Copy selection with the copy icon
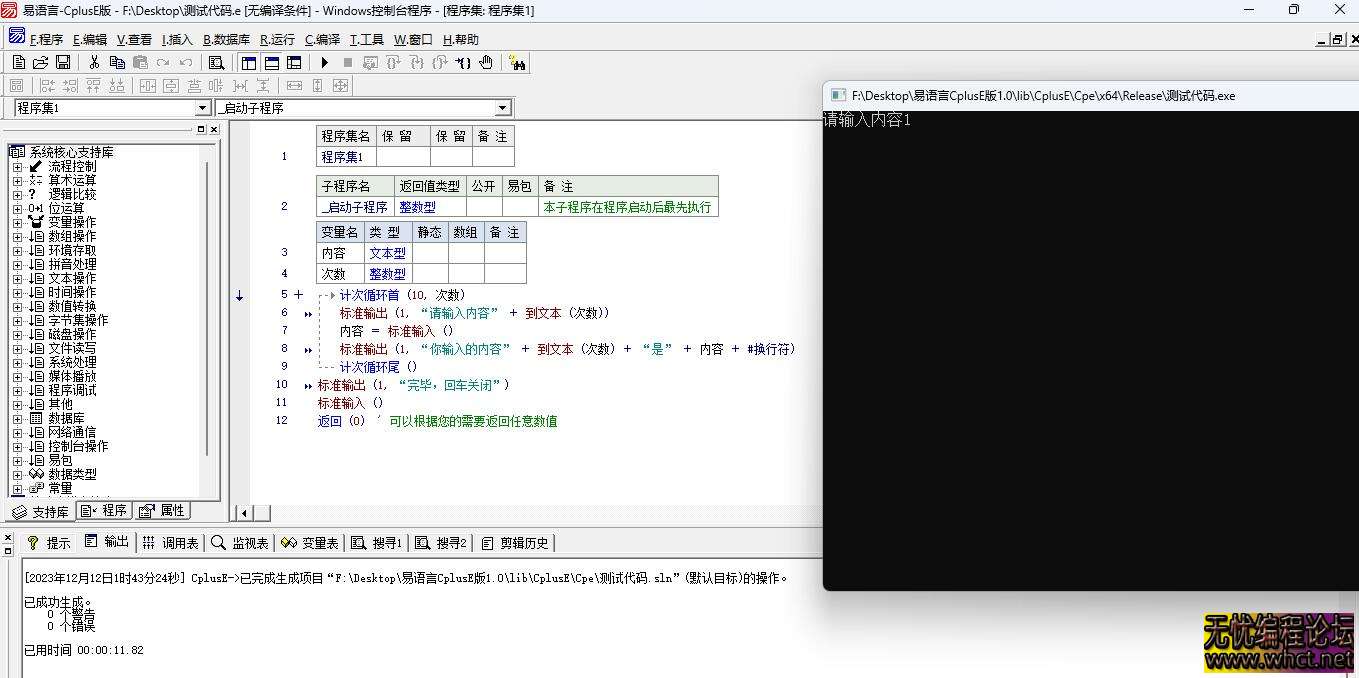Image resolution: width=1359 pixels, height=678 pixels. [x=117, y=61]
